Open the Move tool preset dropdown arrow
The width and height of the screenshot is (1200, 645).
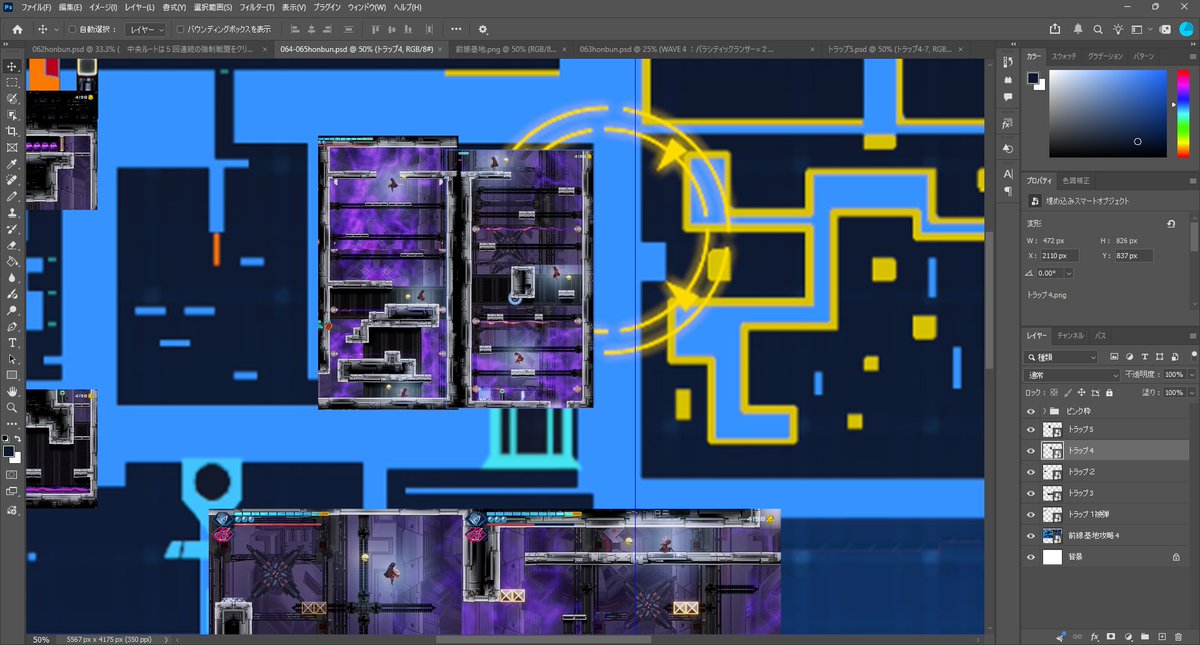pyautogui.click(x=56, y=30)
